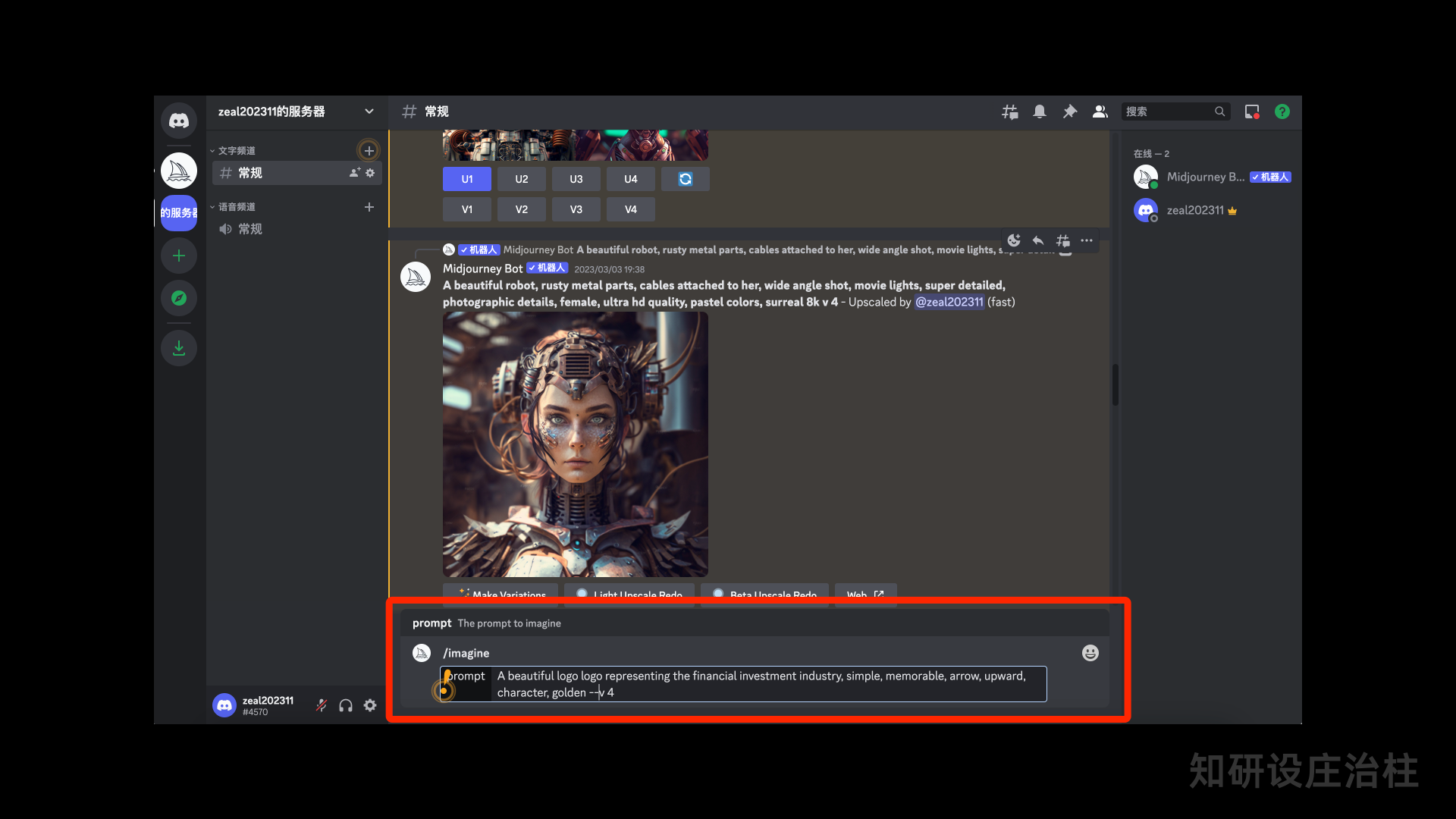Toggle headphones deafen button
The height and width of the screenshot is (819, 1456).
[346, 705]
